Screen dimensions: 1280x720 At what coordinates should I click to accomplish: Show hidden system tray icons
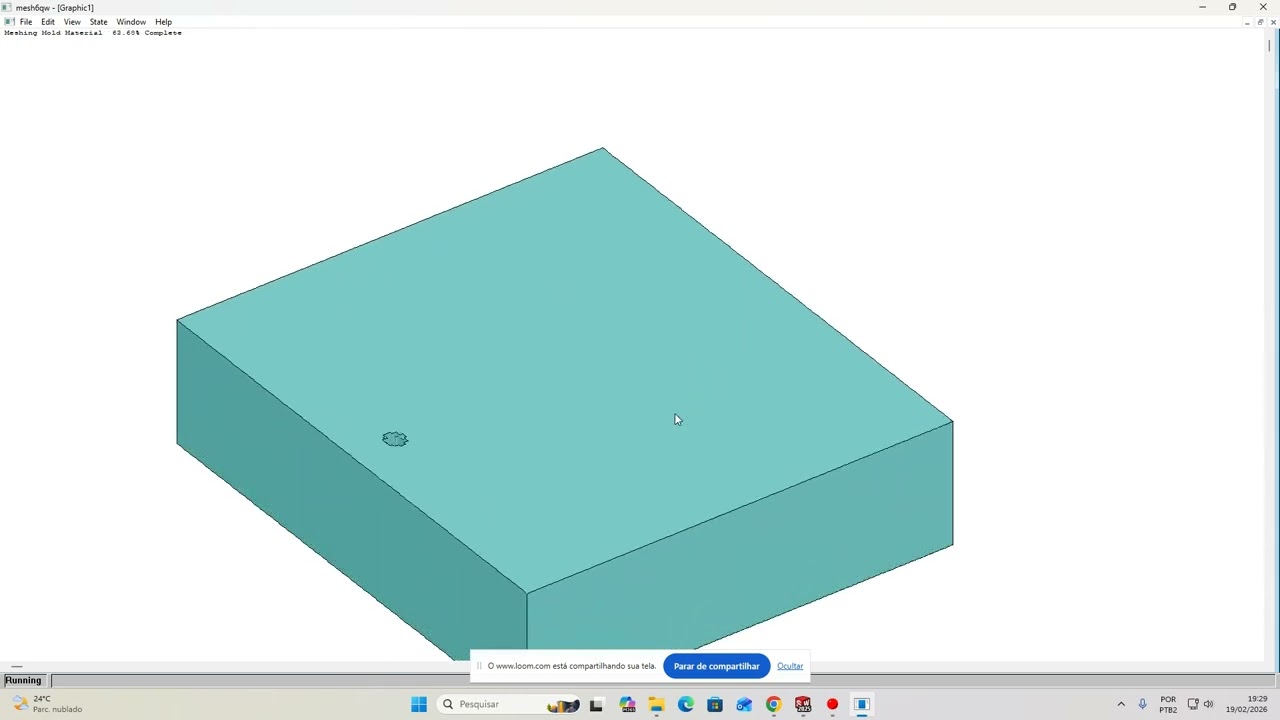point(1121,704)
